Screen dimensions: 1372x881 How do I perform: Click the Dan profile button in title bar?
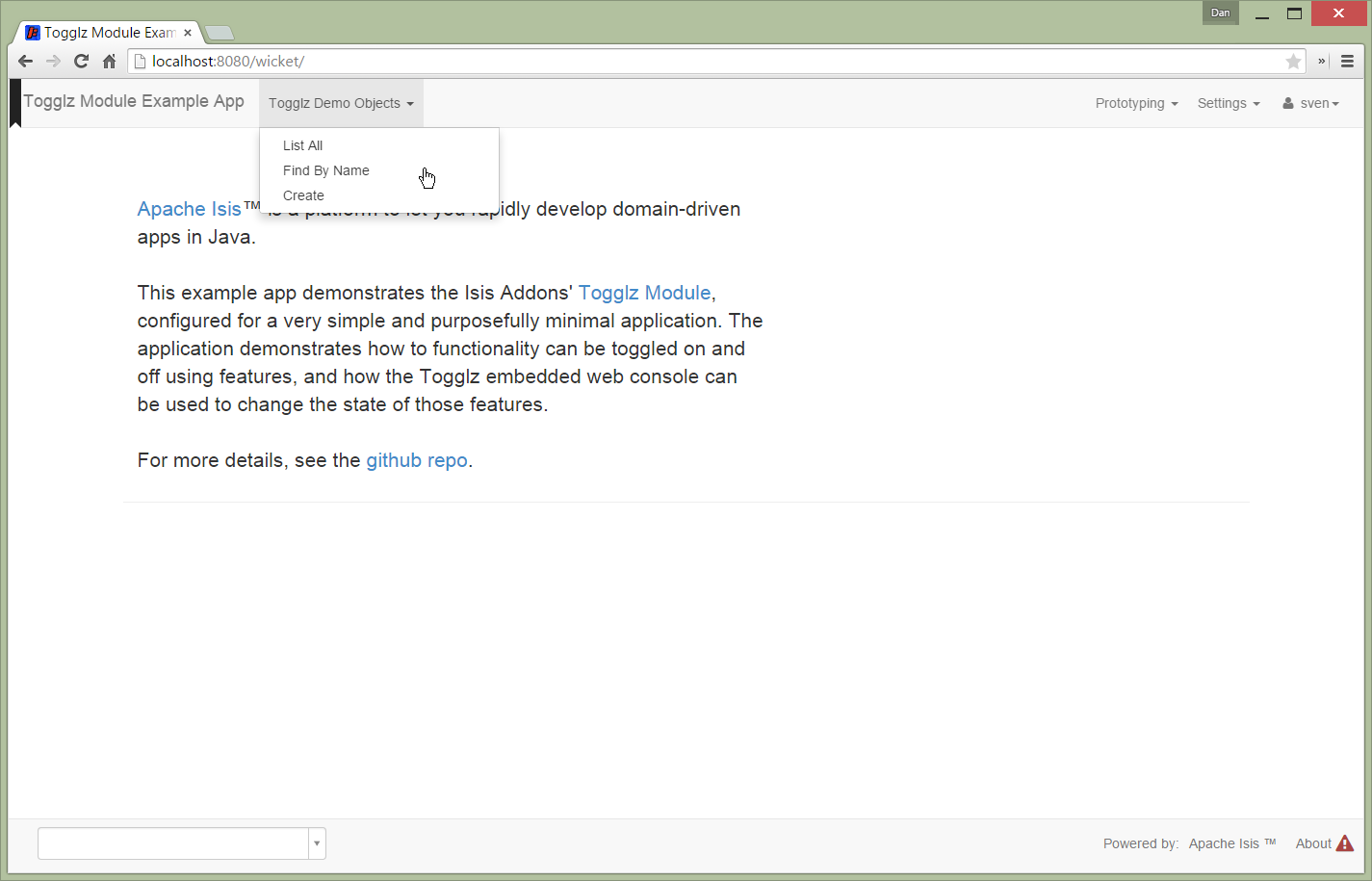click(x=1220, y=13)
